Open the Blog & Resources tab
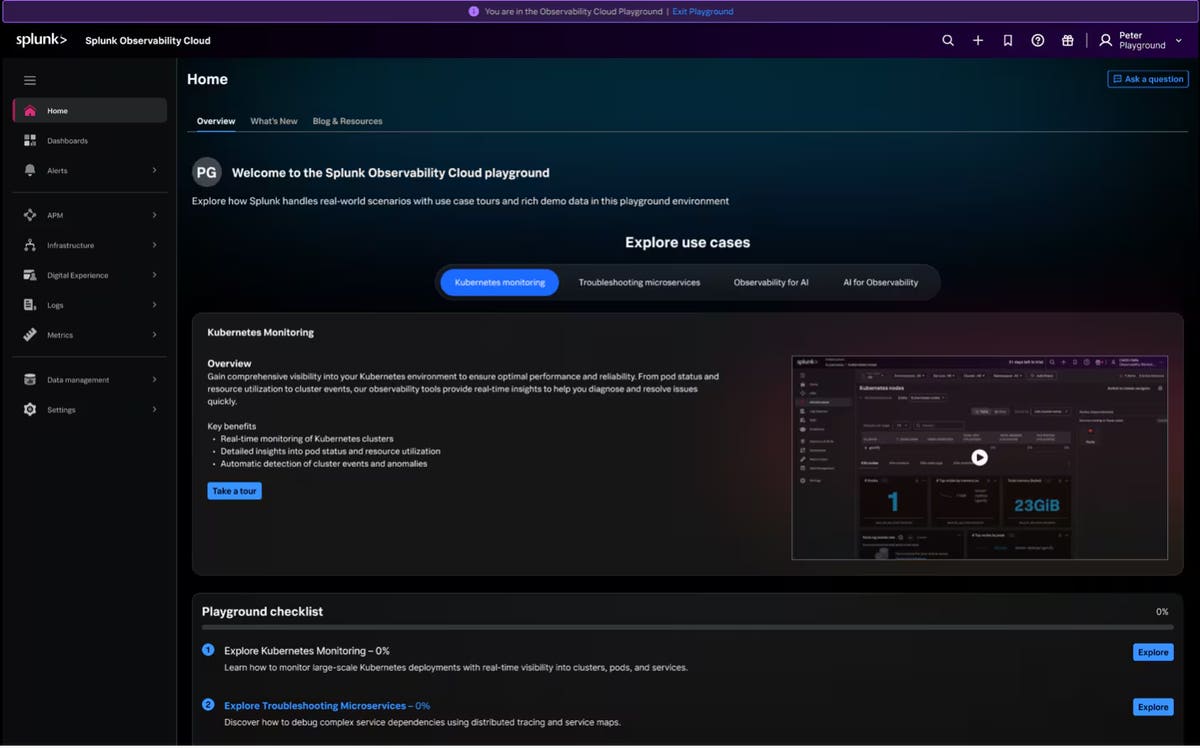1200x749 pixels. pyautogui.click(x=347, y=121)
